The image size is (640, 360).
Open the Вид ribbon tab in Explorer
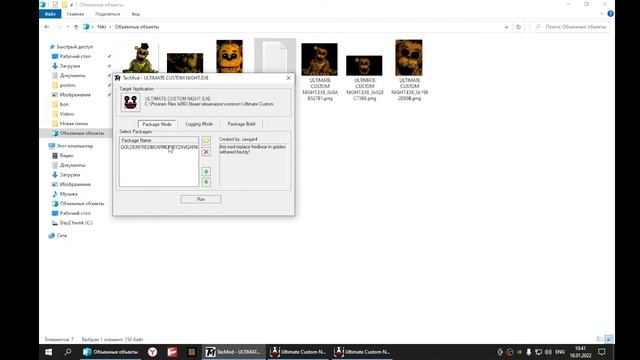click(136, 14)
